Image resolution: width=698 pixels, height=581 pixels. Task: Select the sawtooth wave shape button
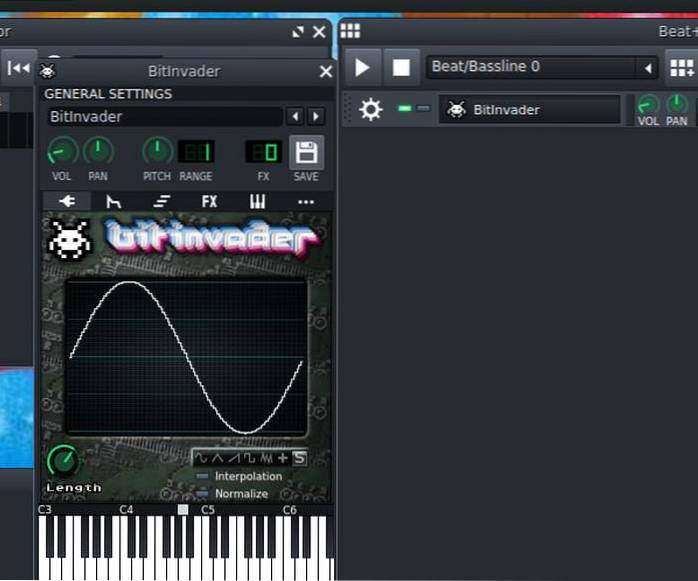click(x=233, y=458)
